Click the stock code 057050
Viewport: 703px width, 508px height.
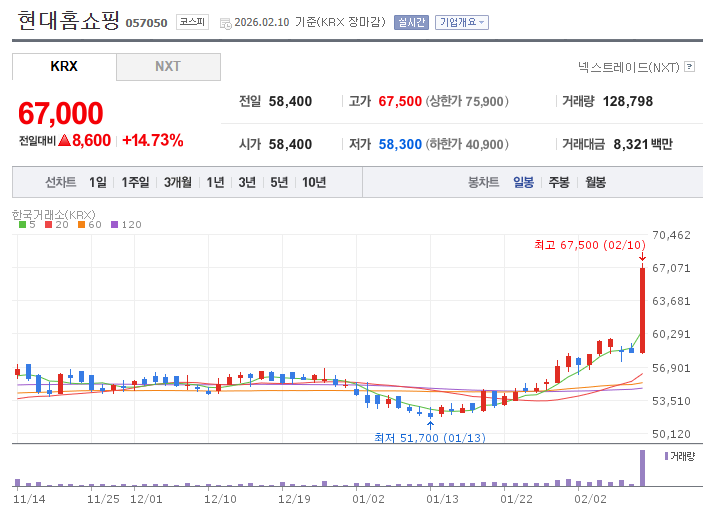coord(146,23)
